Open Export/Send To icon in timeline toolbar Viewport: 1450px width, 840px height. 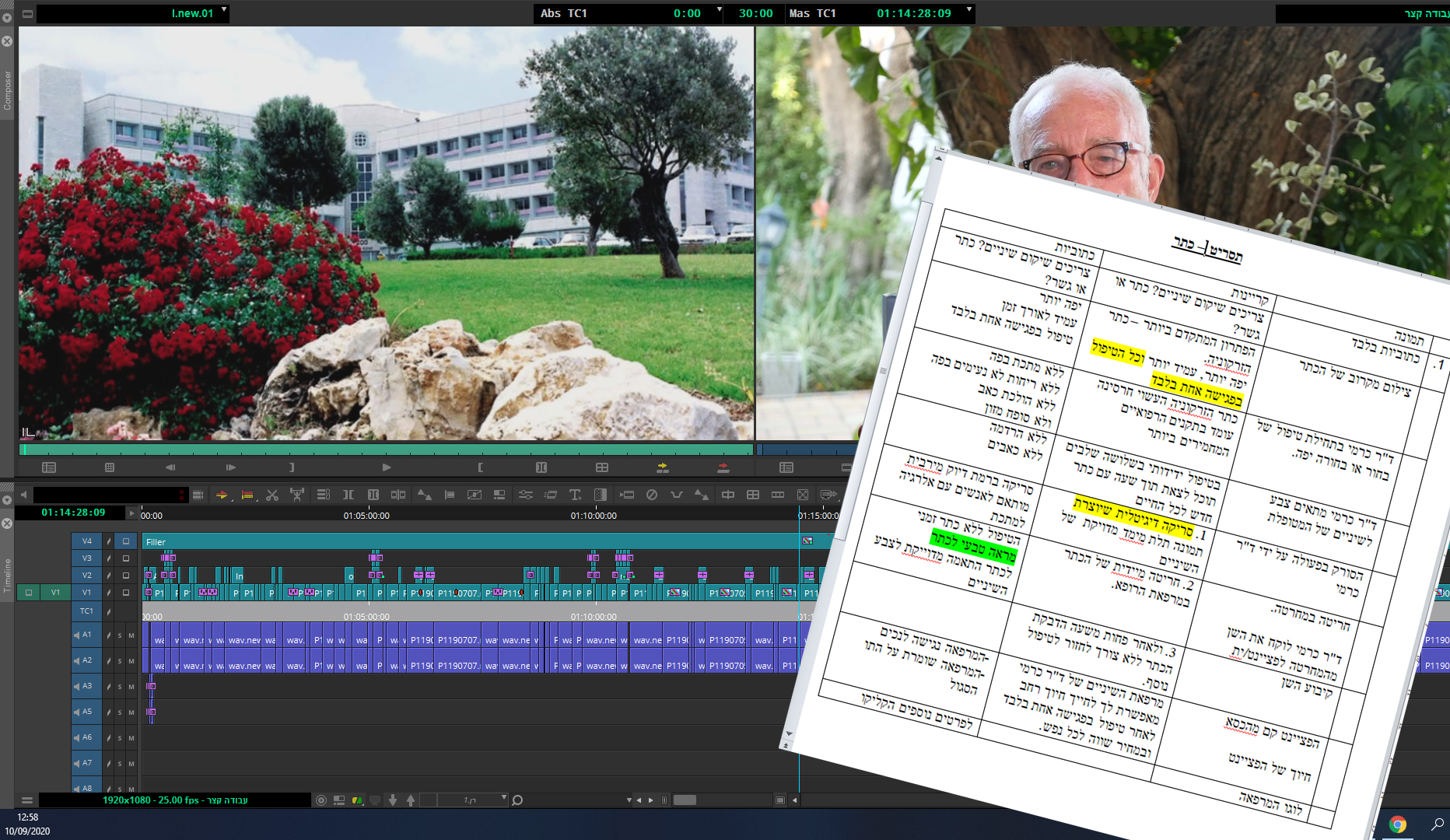pyautogui.click(x=828, y=495)
